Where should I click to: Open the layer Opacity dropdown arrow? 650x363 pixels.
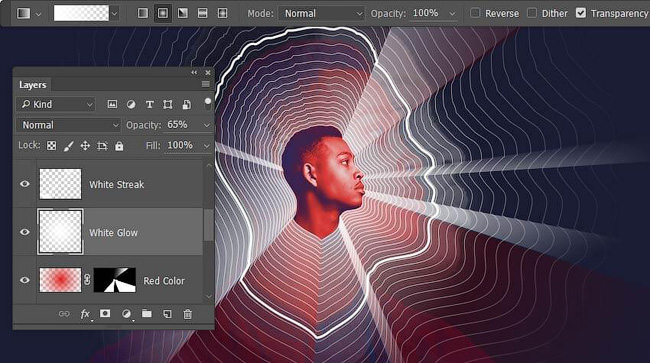(206, 125)
